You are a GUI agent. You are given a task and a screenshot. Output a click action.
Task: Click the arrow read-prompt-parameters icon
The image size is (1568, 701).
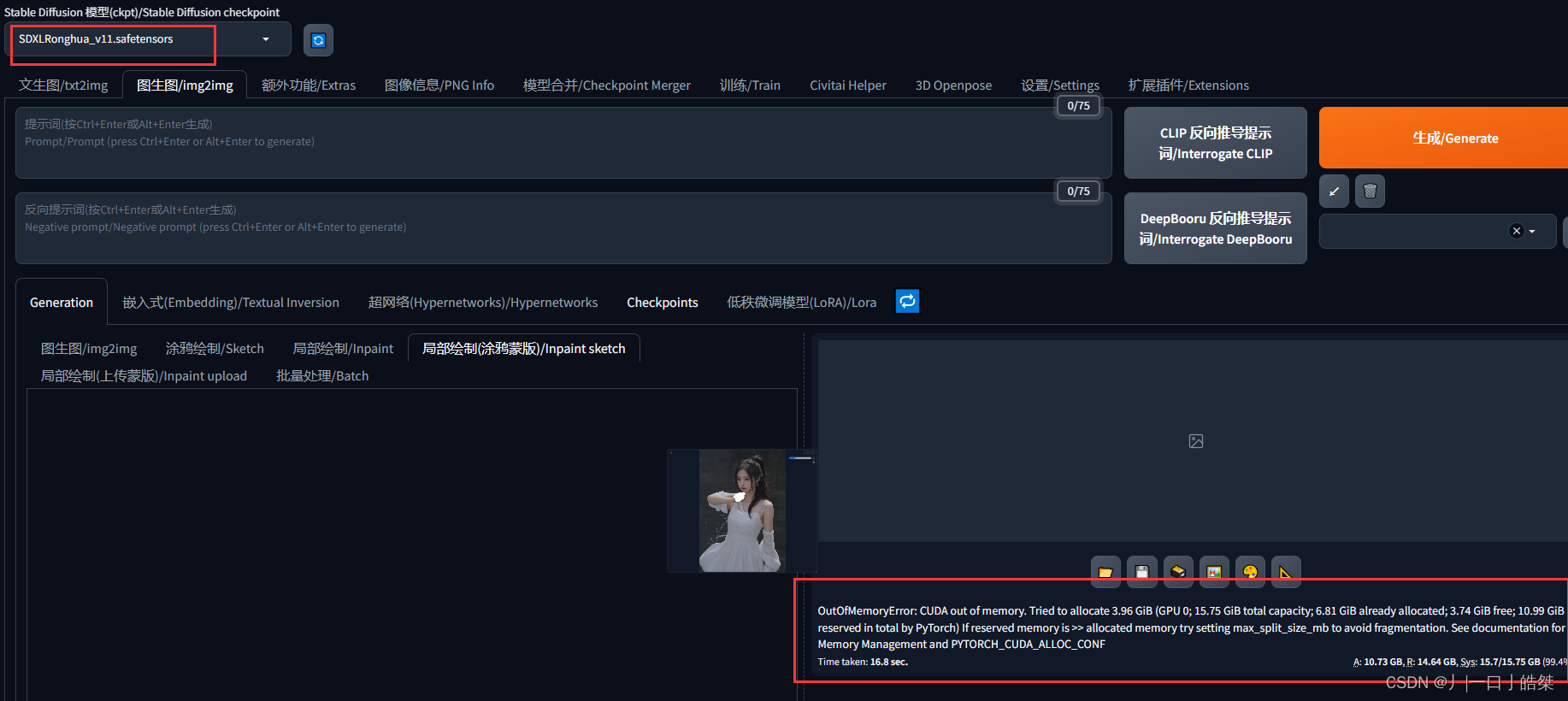point(1334,191)
